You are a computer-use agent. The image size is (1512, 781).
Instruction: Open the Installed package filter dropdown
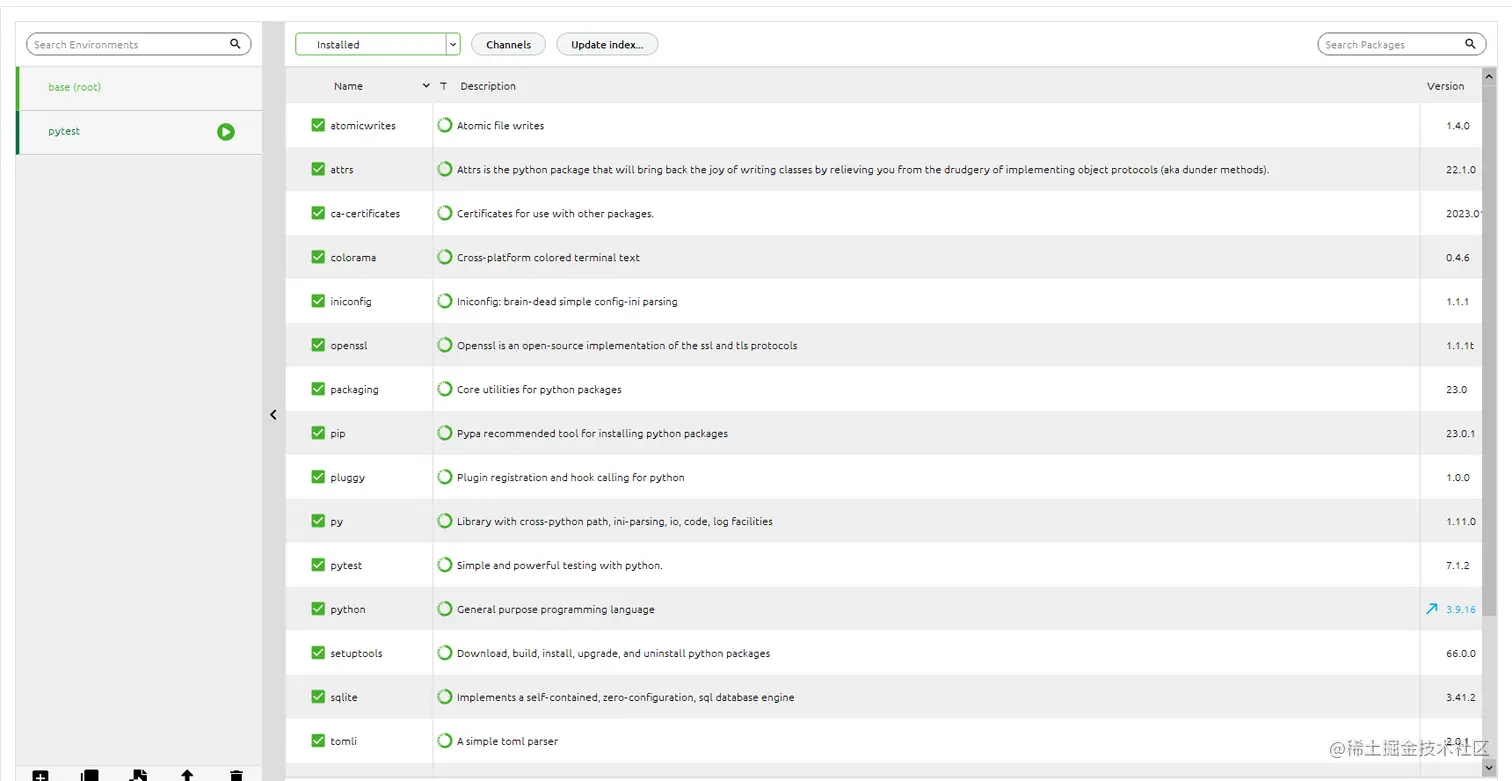coord(377,44)
